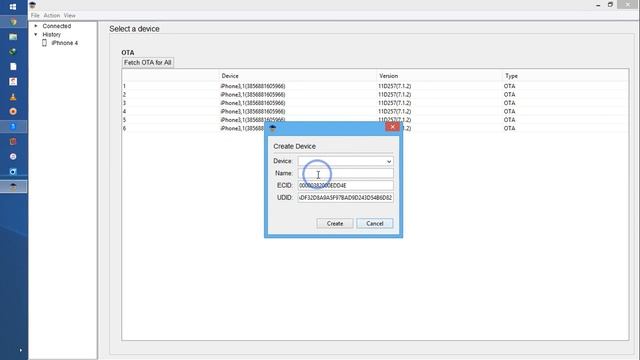Image resolution: width=640 pixels, height=360 pixels.
Task: Select the History tree label
Action: pyautogui.click(x=52, y=34)
